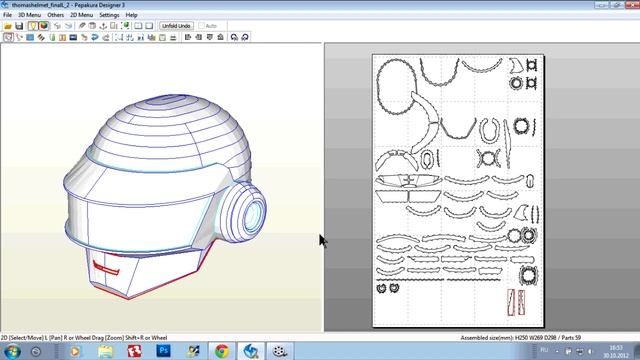Click the green cylinder tool icon
The image size is (640, 360).
pyautogui.click(x=52, y=37)
